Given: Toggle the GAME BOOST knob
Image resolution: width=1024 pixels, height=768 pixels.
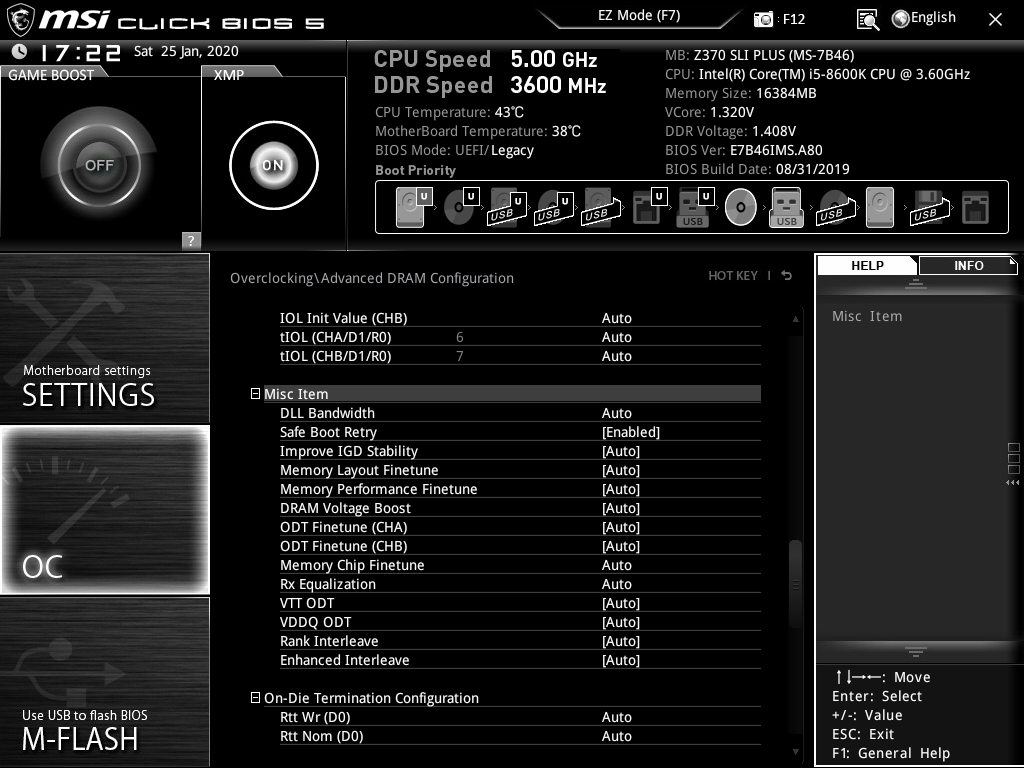Looking at the screenshot, I should [99, 165].
